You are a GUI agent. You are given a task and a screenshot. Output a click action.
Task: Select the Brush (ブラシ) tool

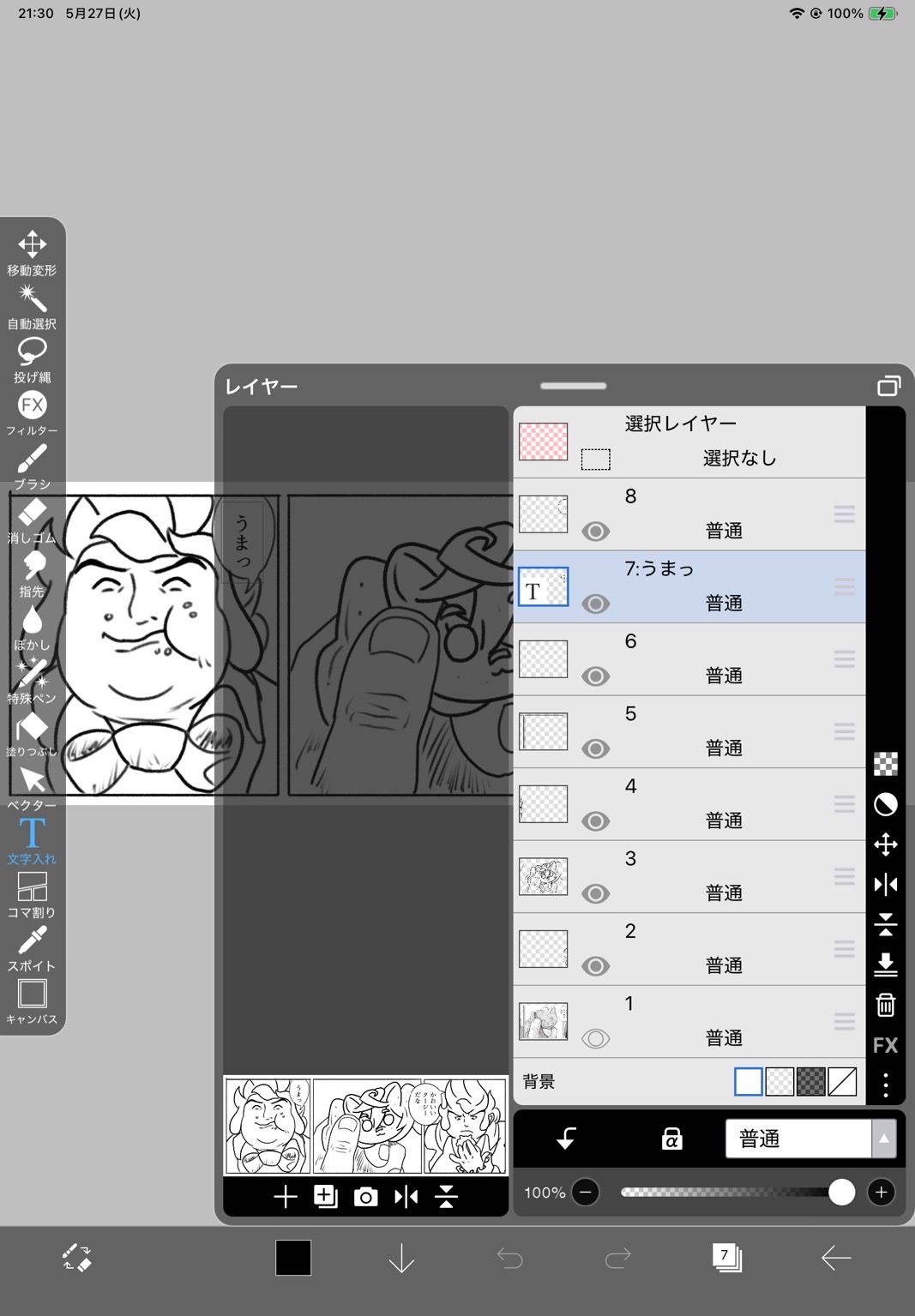coord(32,466)
